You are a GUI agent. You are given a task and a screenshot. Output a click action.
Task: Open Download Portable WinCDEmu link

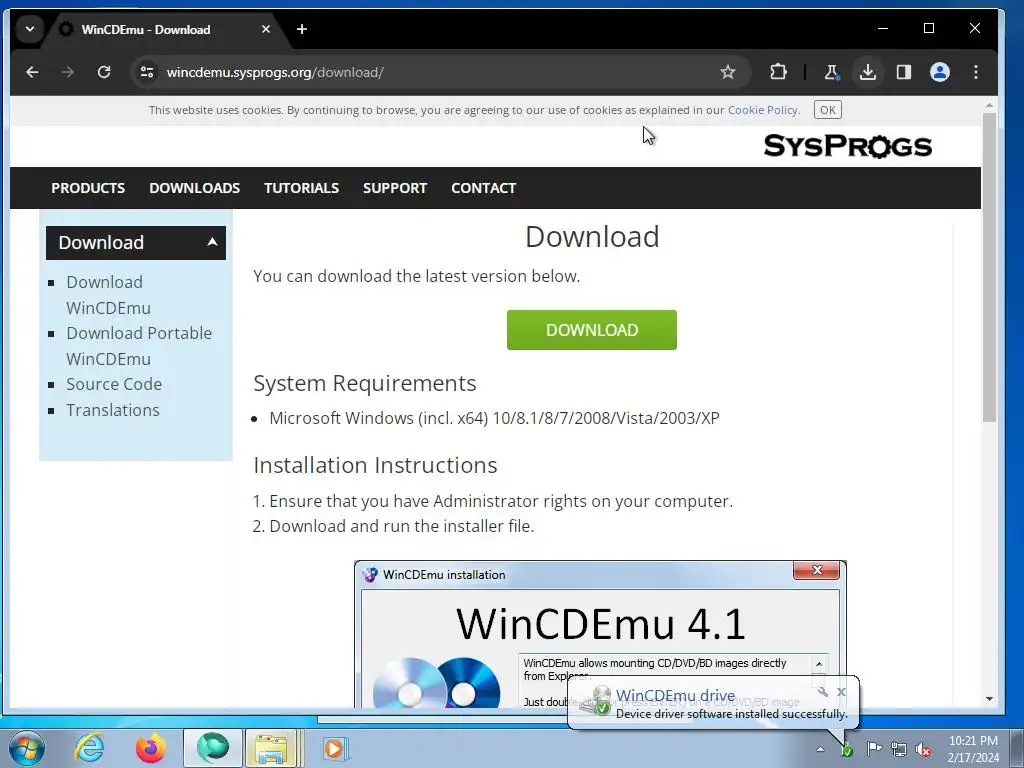tap(138, 345)
